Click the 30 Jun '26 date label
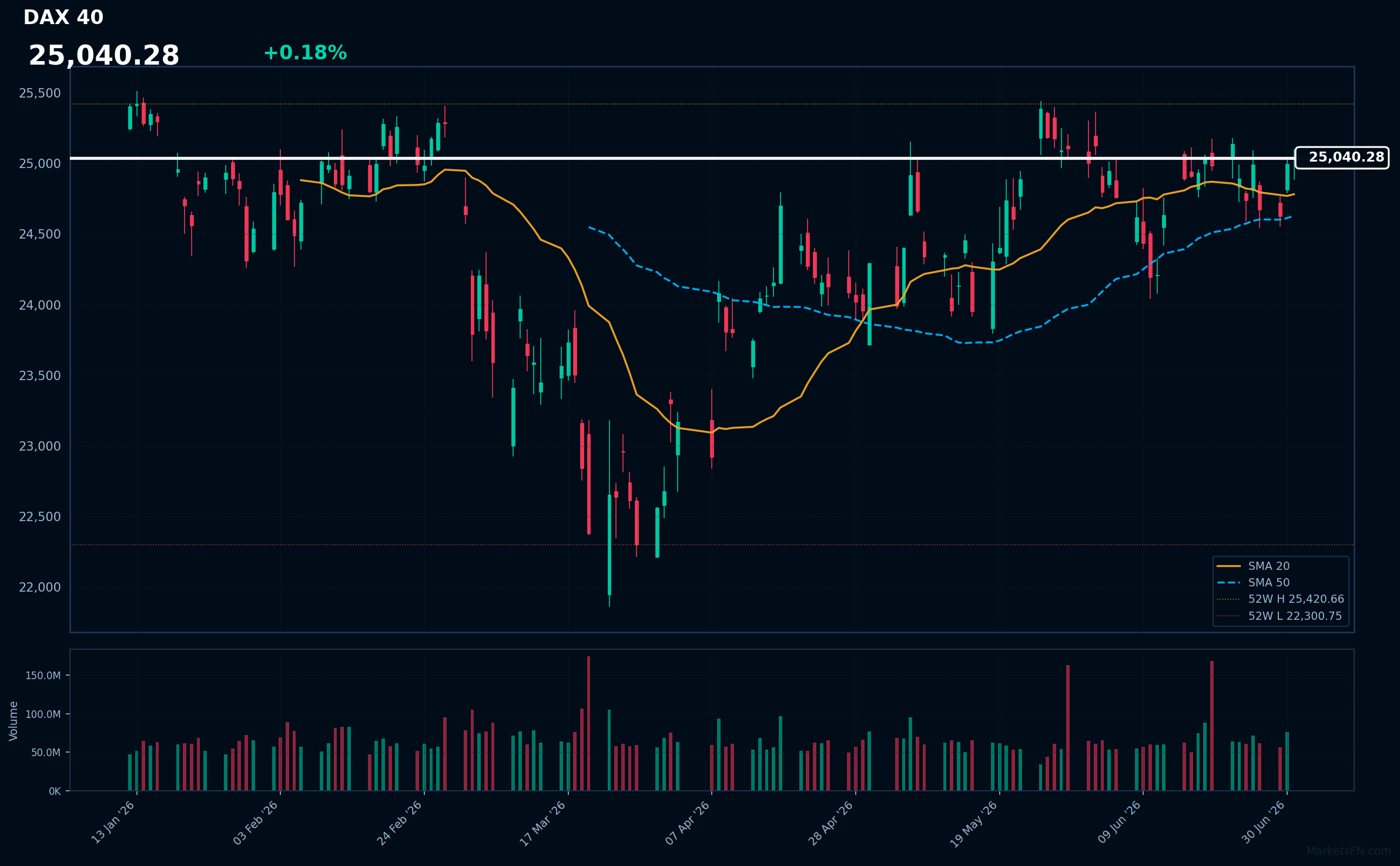The width and height of the screenshot is (1400, 866). pos(1264,822)
